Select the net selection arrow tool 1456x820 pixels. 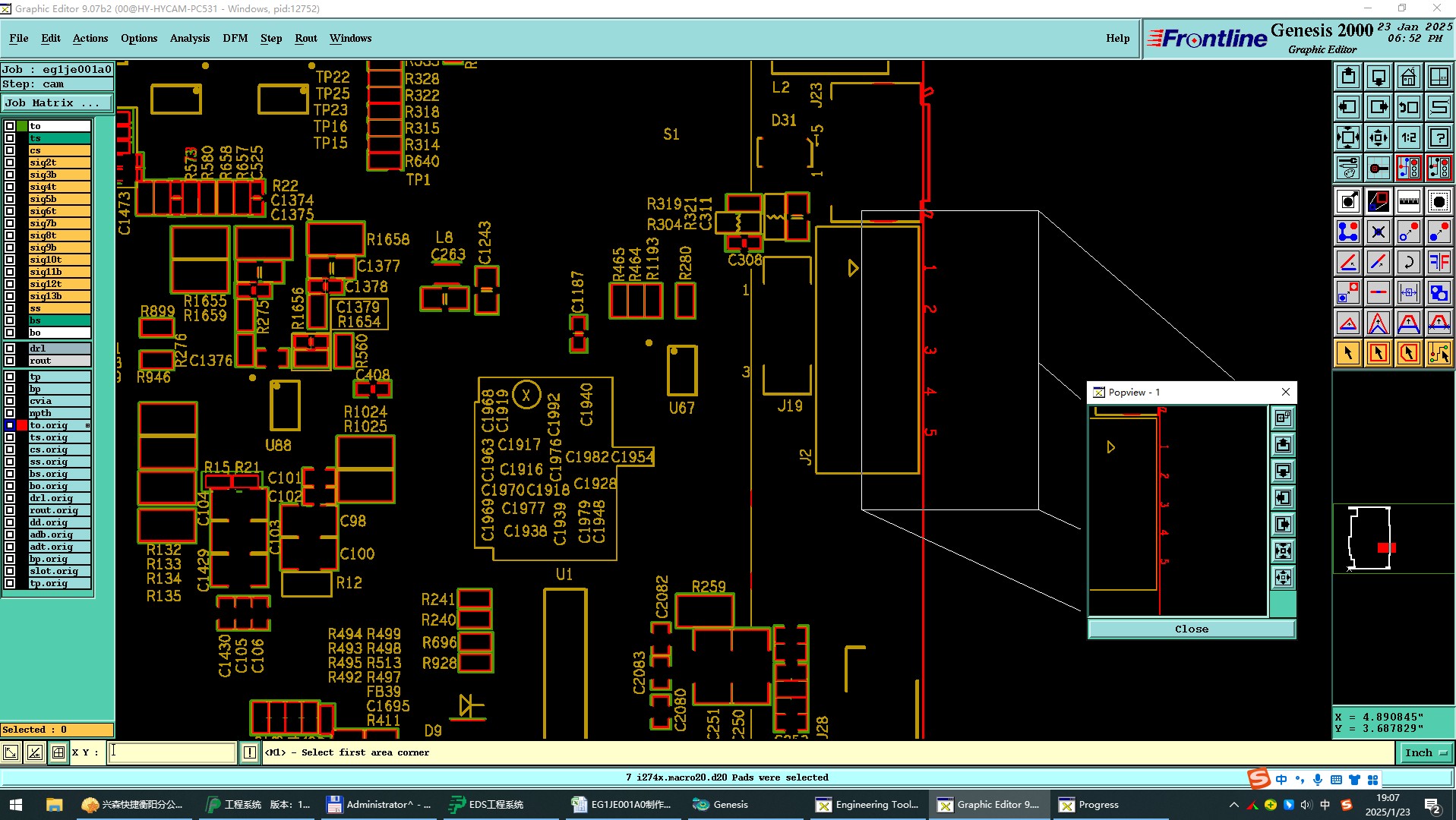(1439, 353)
